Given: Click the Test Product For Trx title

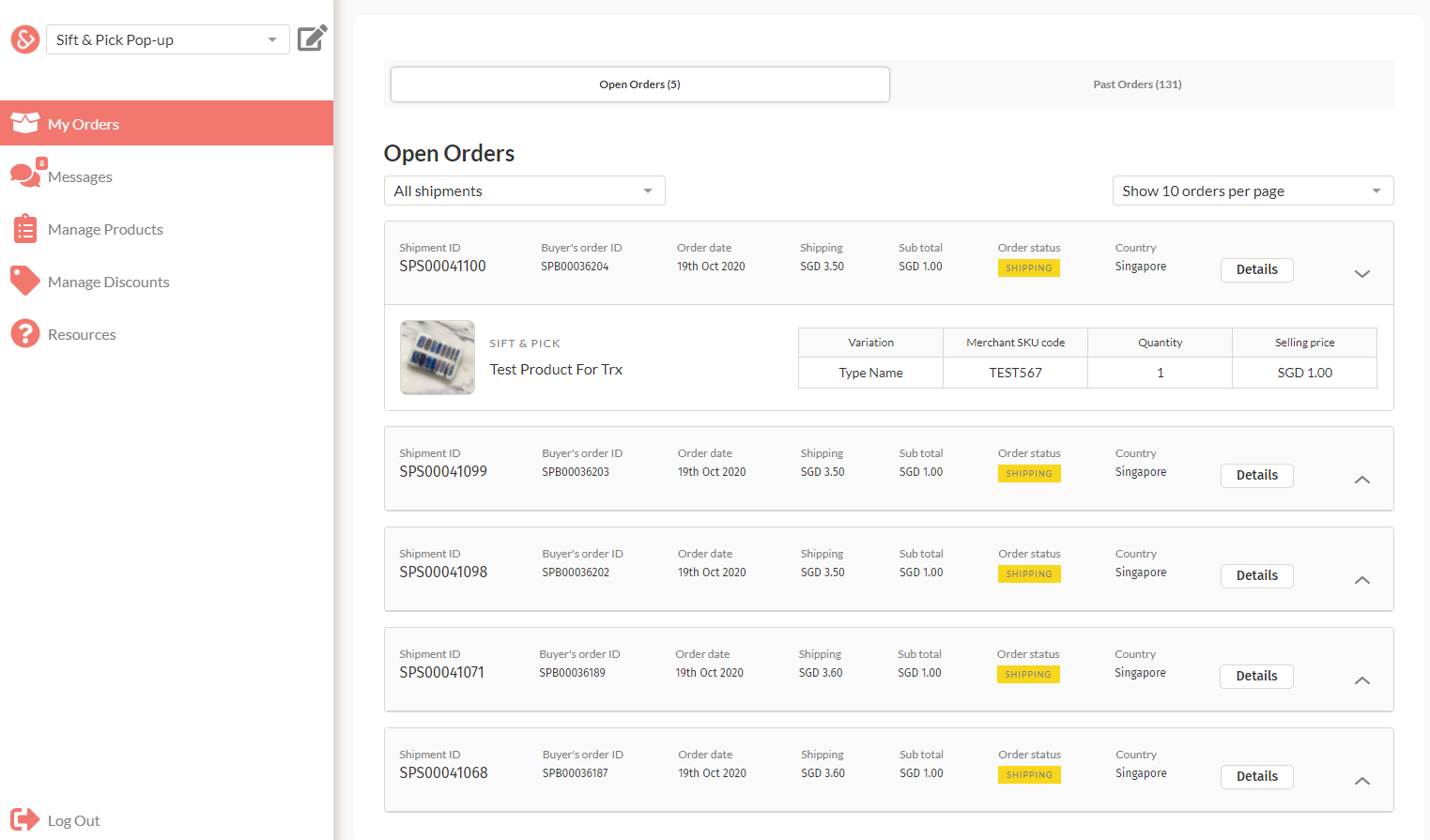Looking at the screenshot, I should click(x=556, y=370).
